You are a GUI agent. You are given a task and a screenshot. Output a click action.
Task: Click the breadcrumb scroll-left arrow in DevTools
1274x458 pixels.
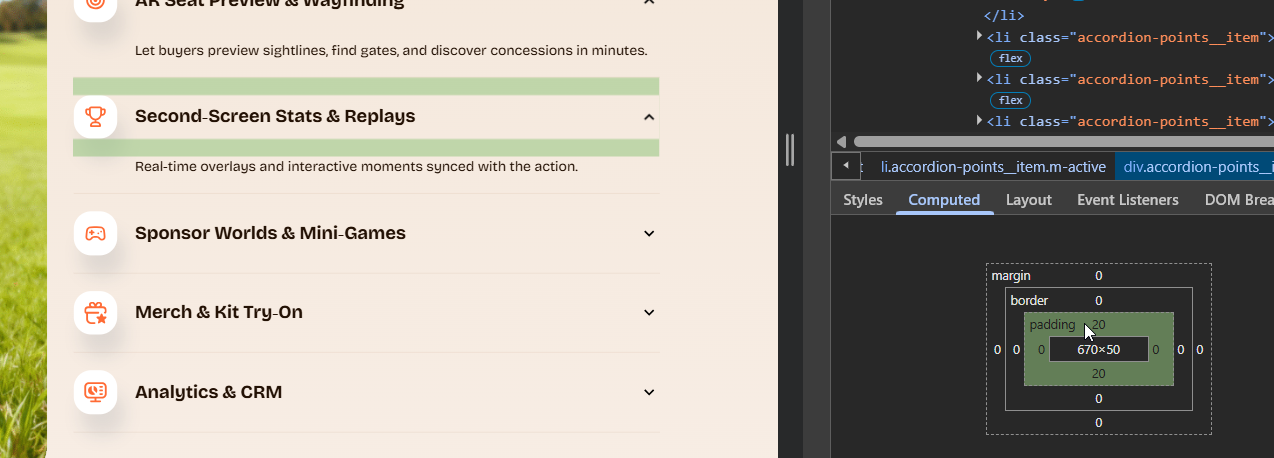pos(846,166)
